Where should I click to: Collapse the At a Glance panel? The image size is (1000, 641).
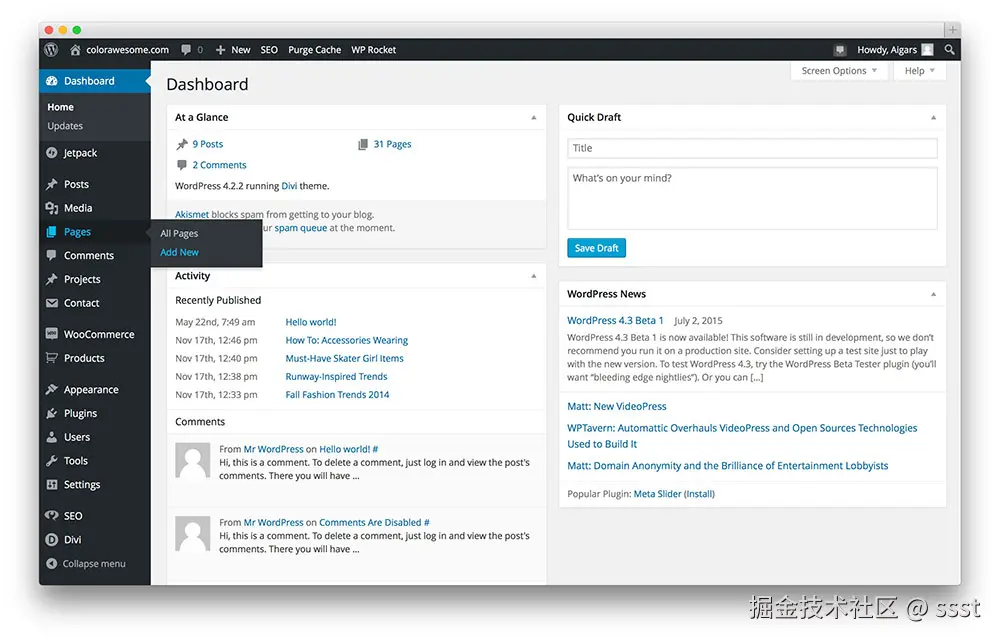pyautogui.click(x=534, y=117)
